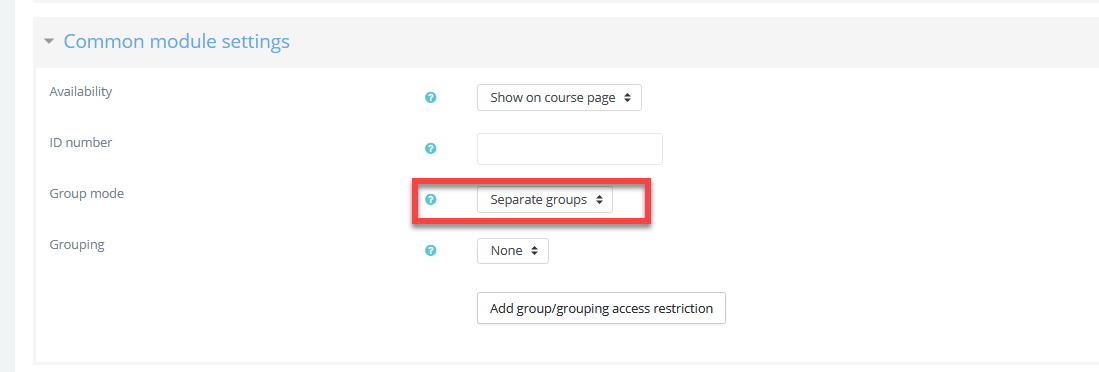Collapse section using the triangle beside Common module settings
This screenshot has width=1099, height=372.
pyautogui.click(x=48, y=42)
